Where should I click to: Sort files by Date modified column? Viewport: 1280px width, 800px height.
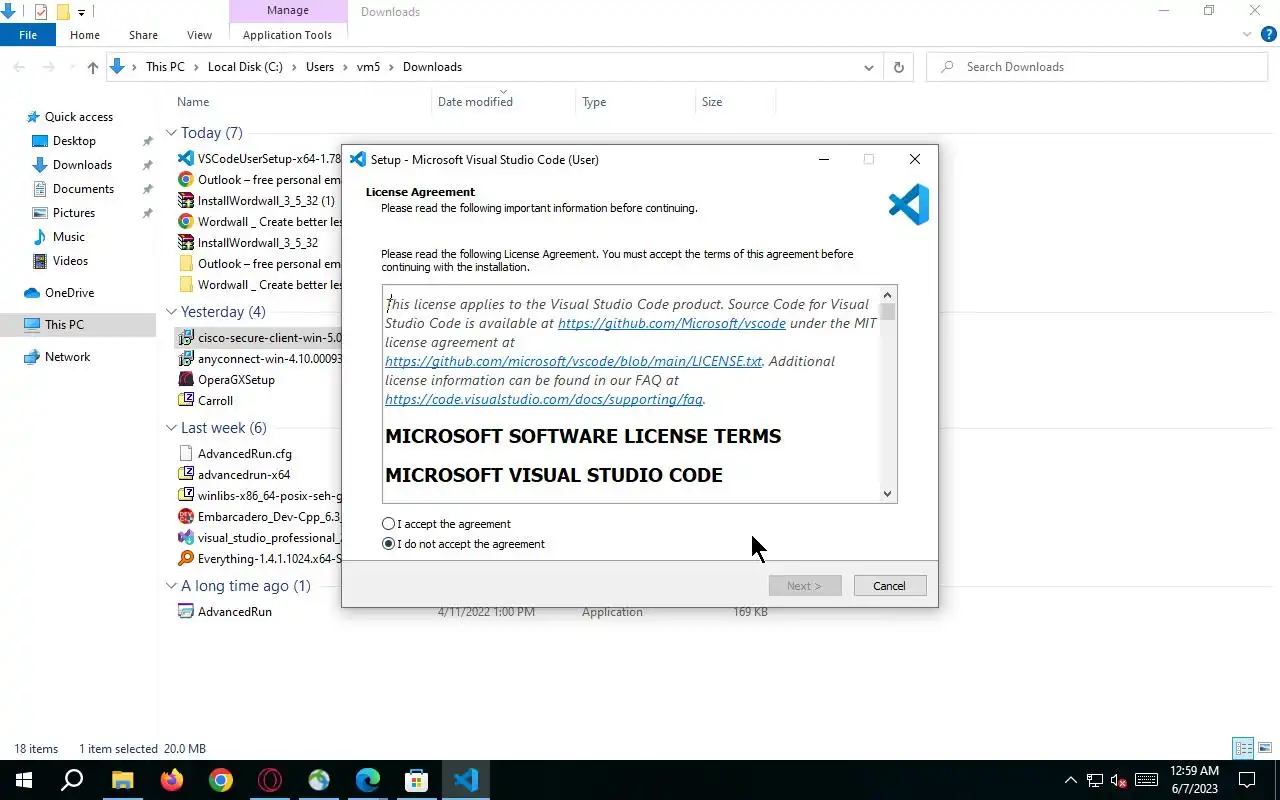click(x=475, y=102)
